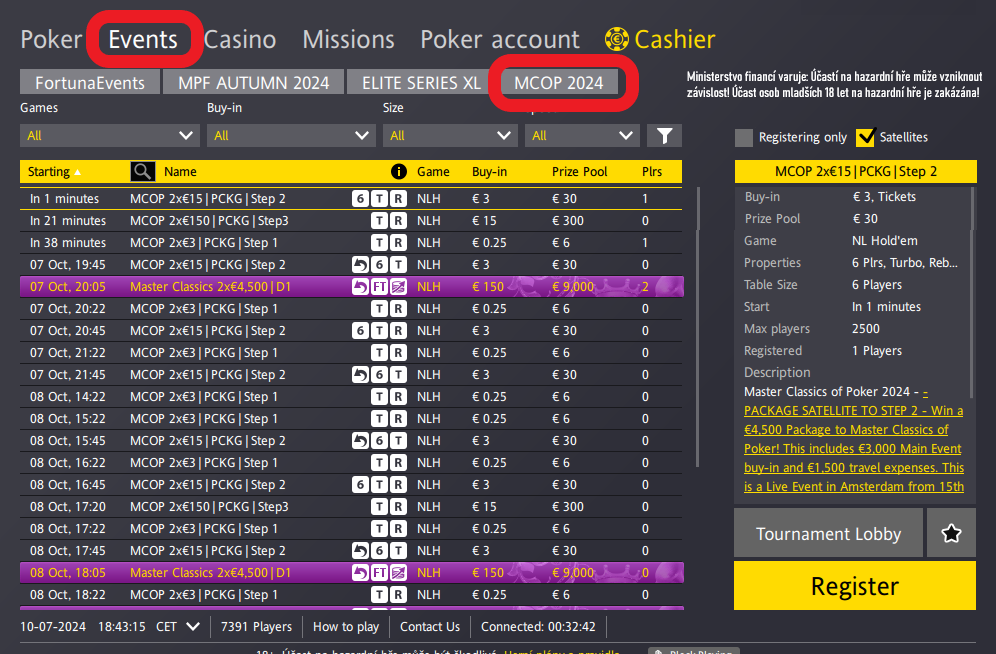Click the FT icon in 07 Oct 20:05 Master Classics row

[x=379, y=287]
